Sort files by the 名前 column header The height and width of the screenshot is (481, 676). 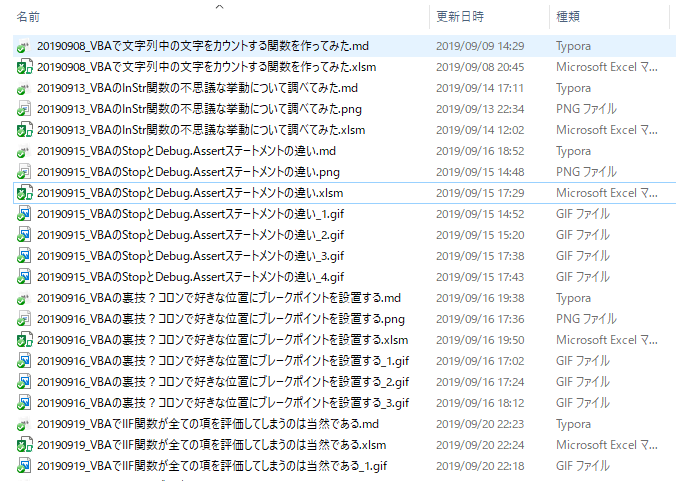(x=28, y=17)
